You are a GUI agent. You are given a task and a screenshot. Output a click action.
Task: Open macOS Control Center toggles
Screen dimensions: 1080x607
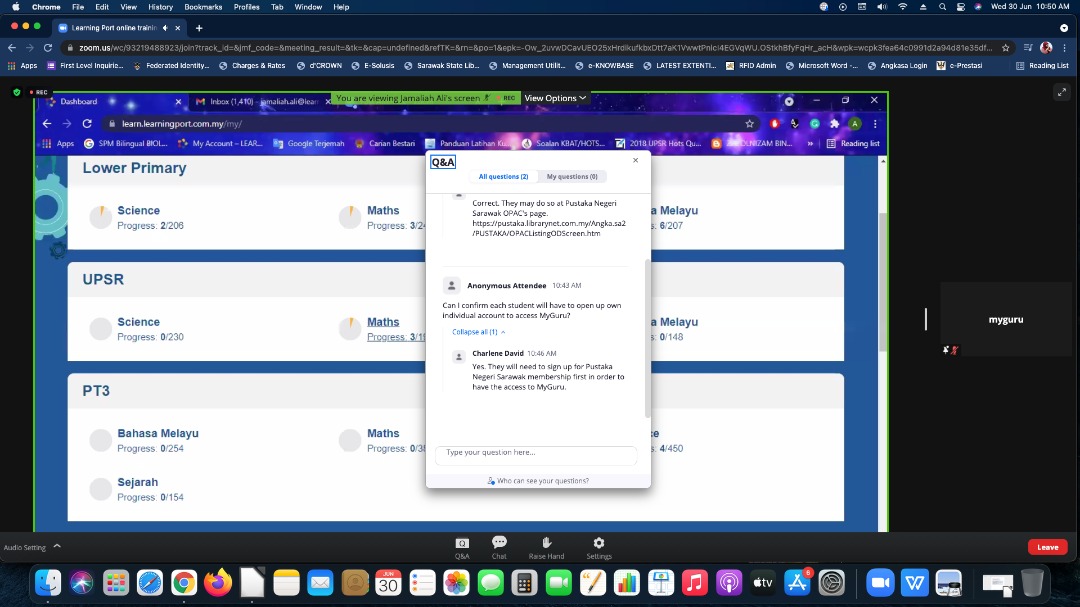(x=961, y=7)
